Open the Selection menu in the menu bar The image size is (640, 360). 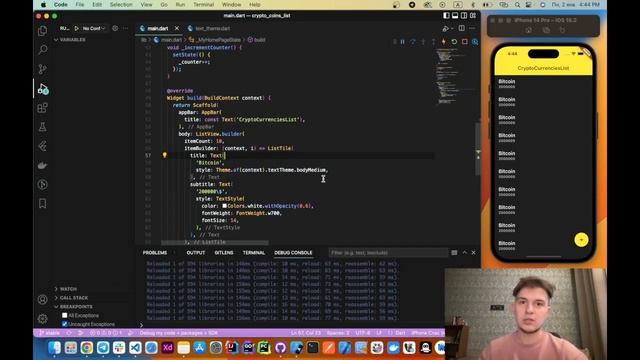pyautogui.click(x=121, y=4)
